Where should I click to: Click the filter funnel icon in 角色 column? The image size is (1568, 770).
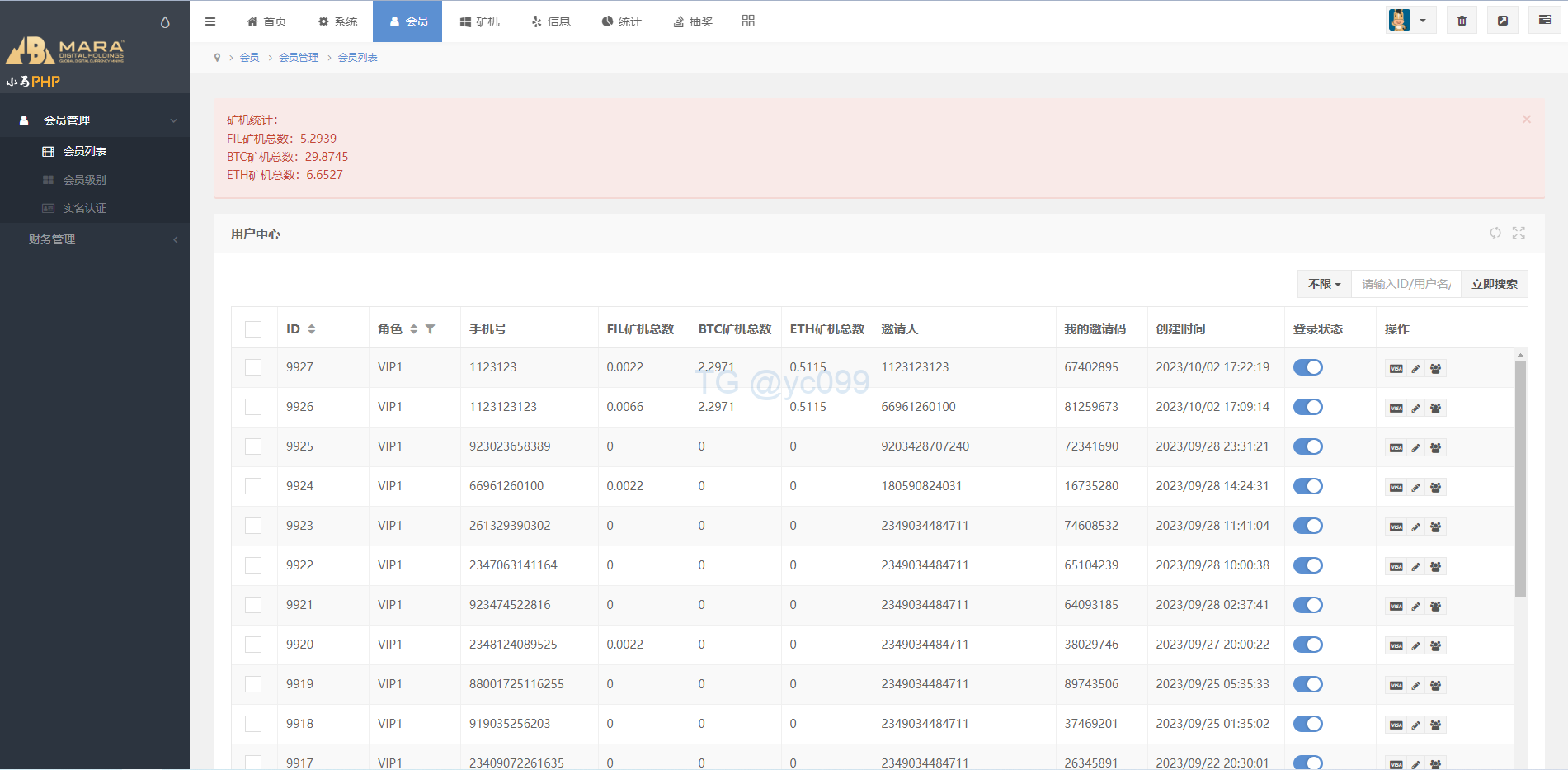coord(430,329)
